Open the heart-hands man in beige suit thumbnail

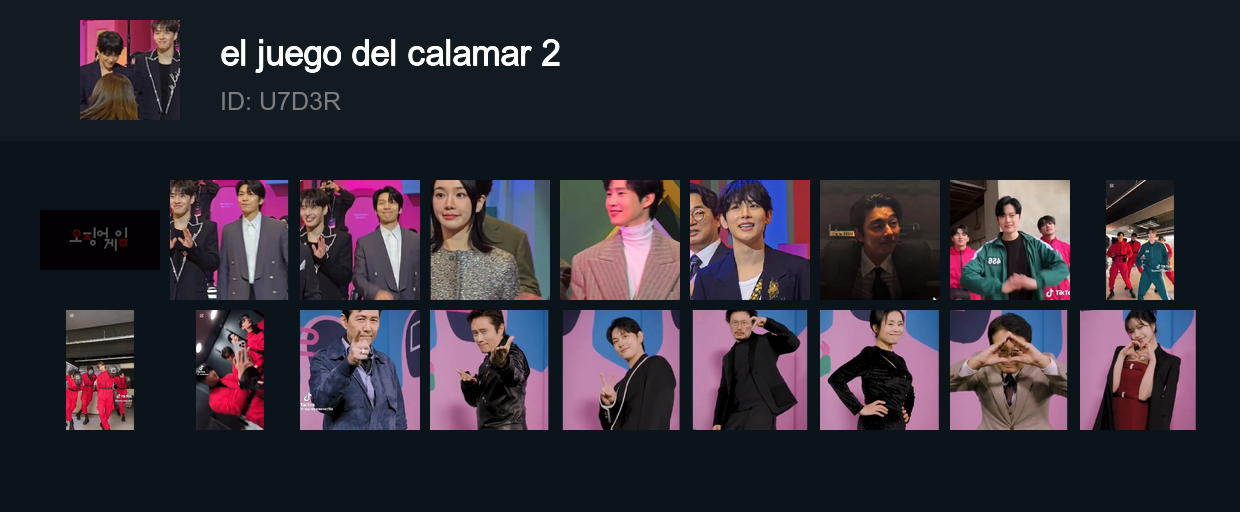pyautogui.click(x=1009, y=370)
